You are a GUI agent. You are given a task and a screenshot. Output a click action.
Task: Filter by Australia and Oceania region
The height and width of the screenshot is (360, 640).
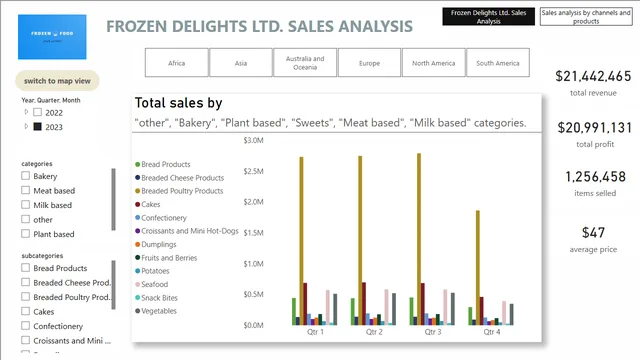coord(305,63)
